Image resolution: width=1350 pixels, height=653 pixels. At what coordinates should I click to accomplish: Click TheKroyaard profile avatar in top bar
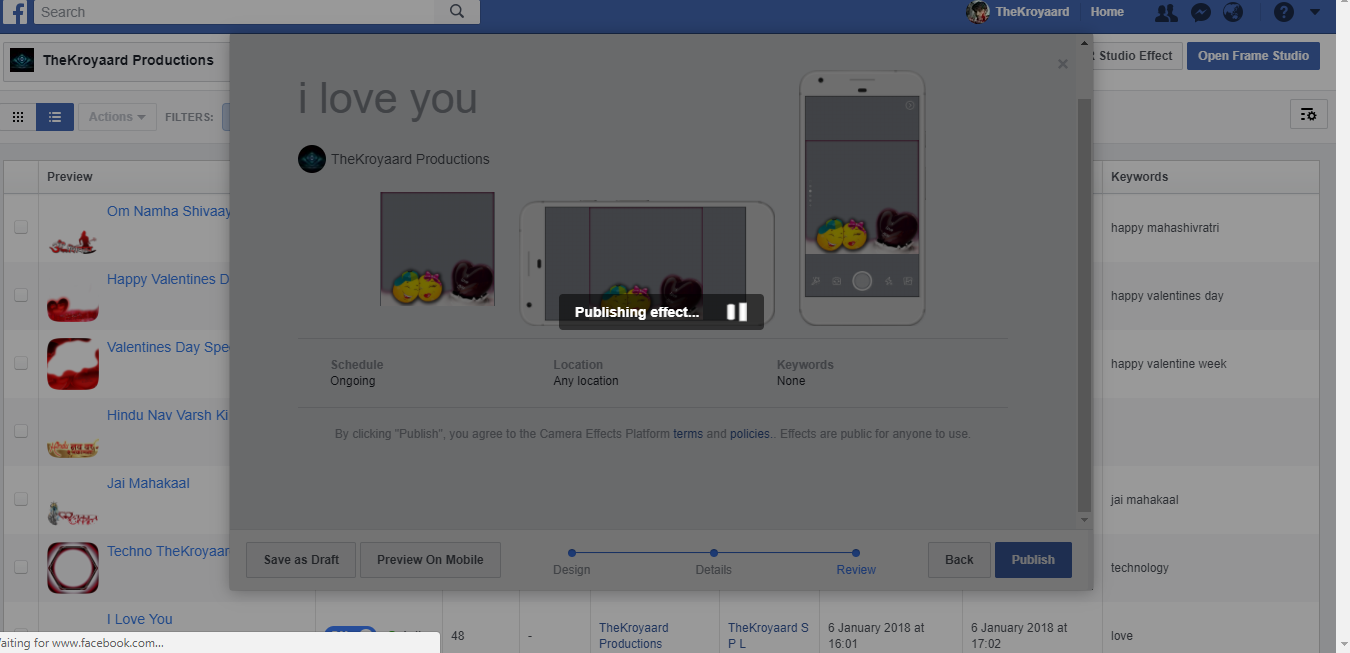point(978,12)
